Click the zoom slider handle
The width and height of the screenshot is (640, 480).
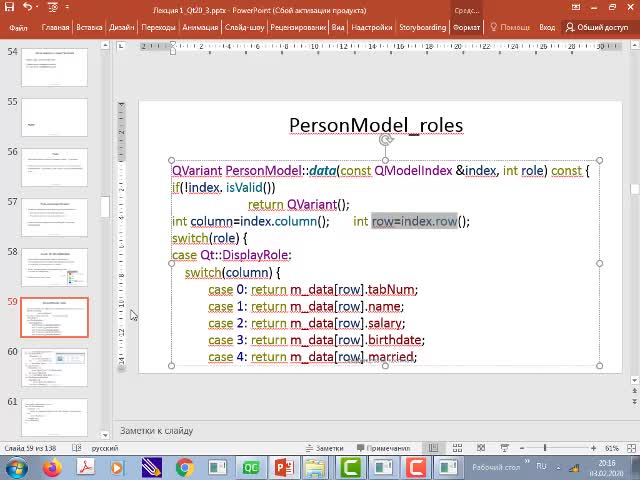(545, 448)
